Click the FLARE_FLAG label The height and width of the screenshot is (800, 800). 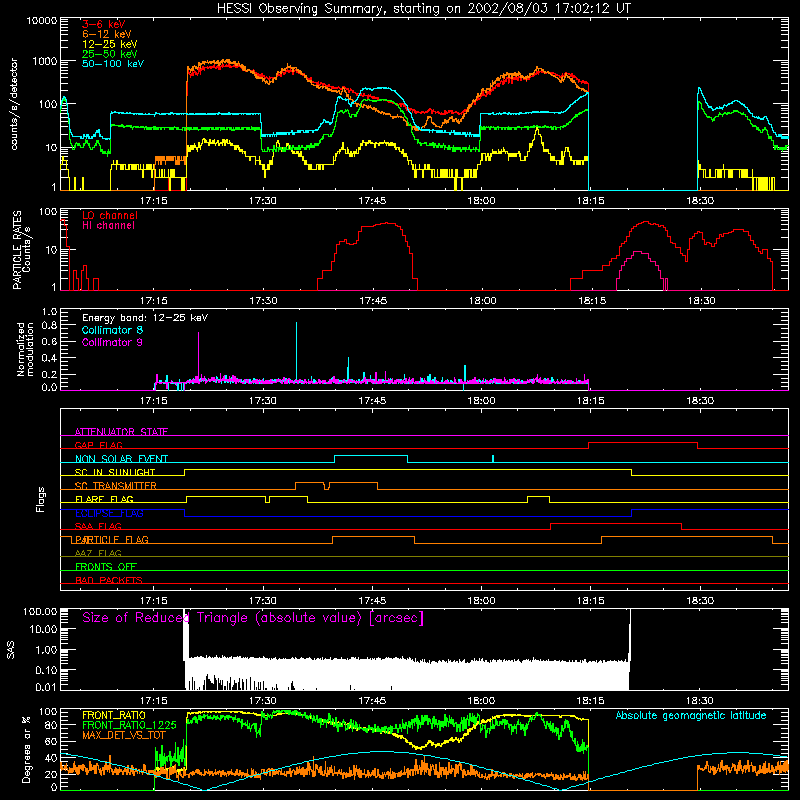(x=104, y=499)
